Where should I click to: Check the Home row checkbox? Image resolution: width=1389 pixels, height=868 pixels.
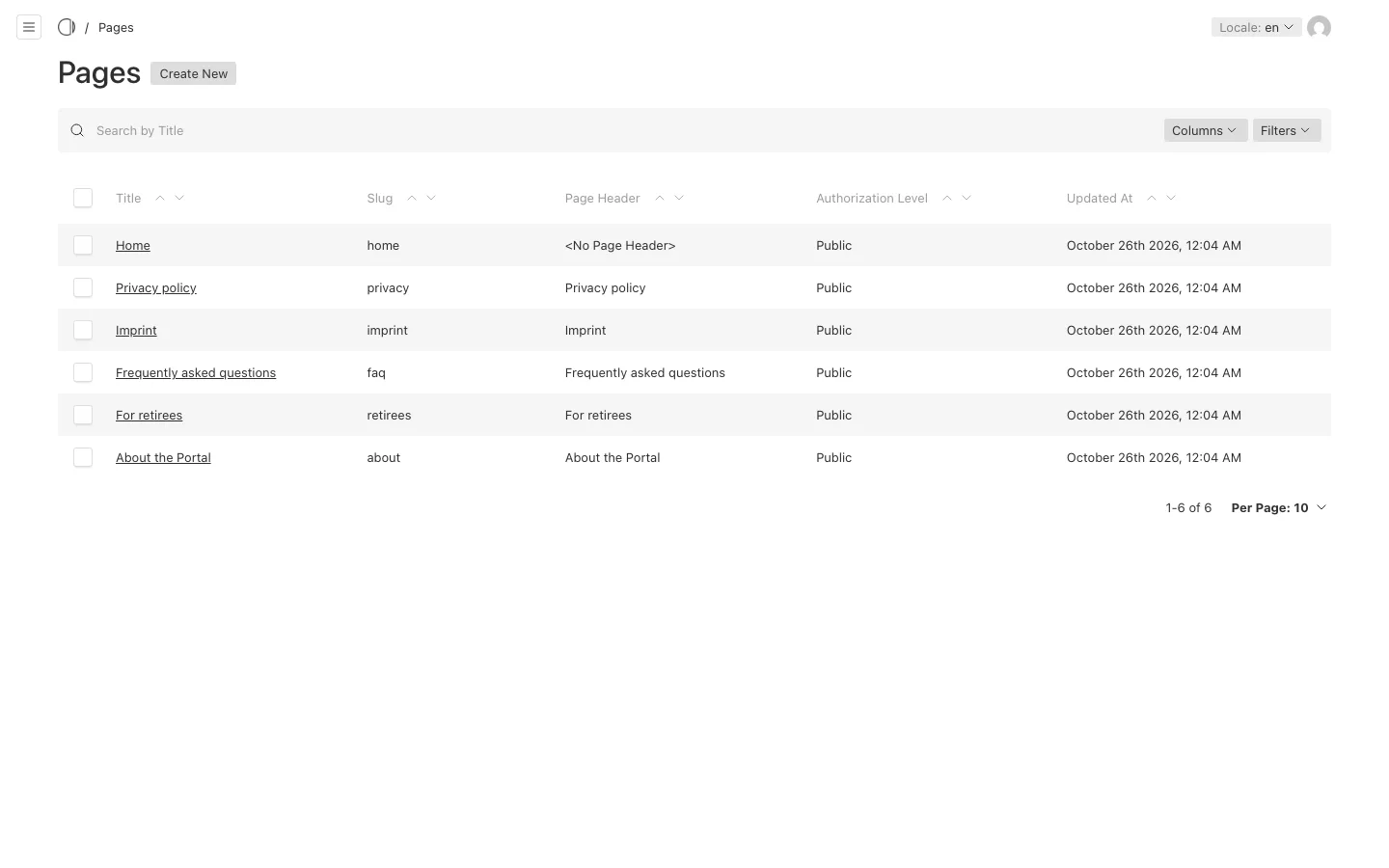click(x=83, y=245)
